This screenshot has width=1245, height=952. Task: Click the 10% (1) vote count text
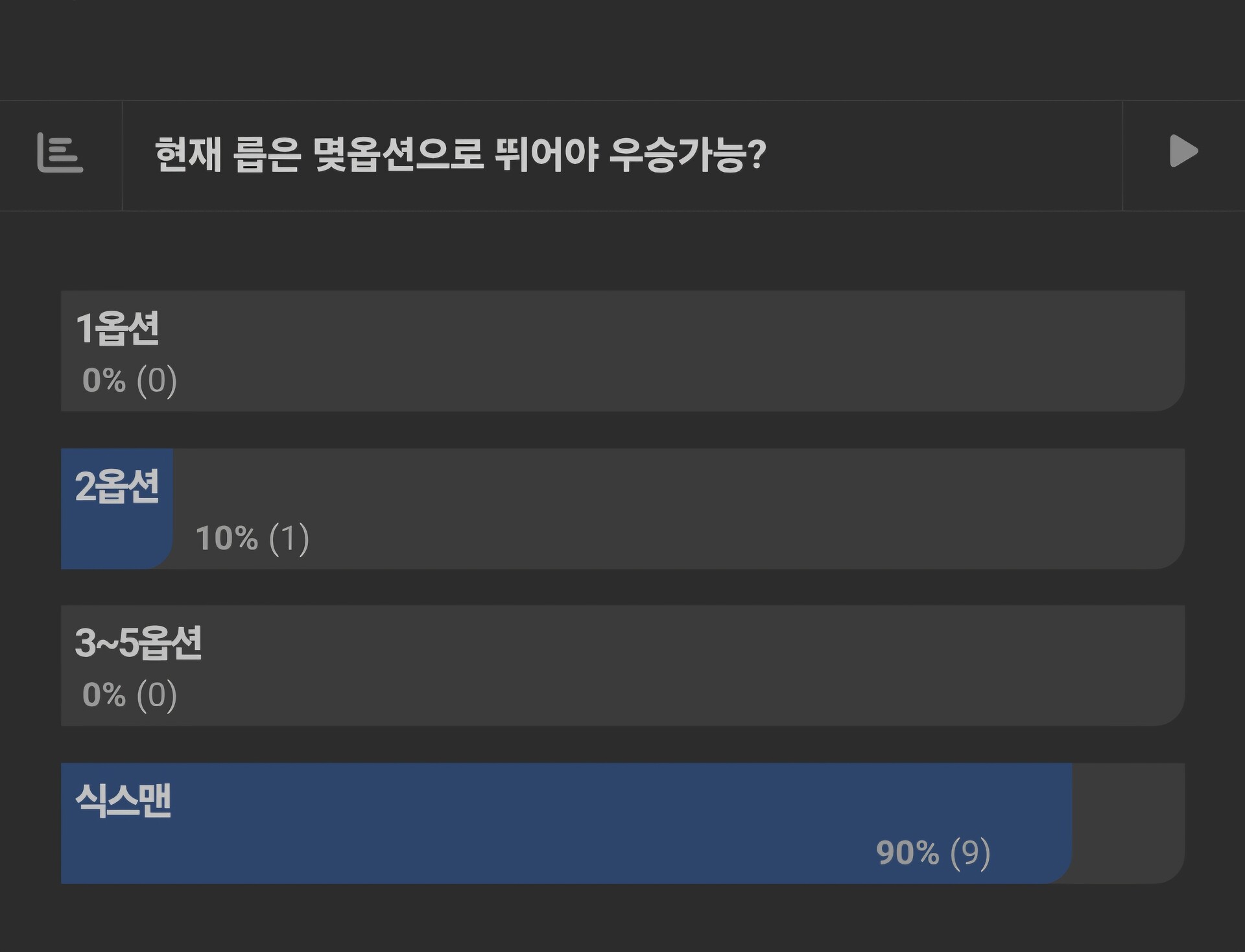(x=252, y=538)
